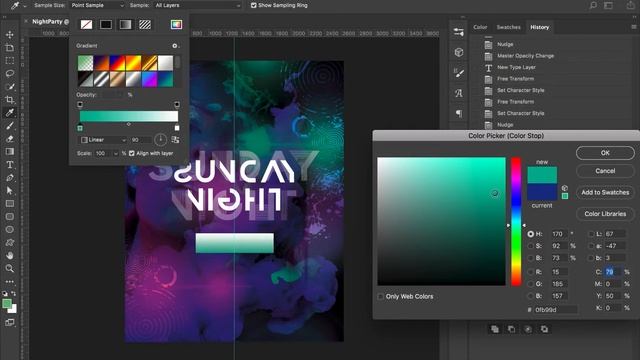The height and width of the screenshot is (360, 640).
Task: Select the Rectangular Marquee tool
Action: pyautogui.click(x=10, y=61)
